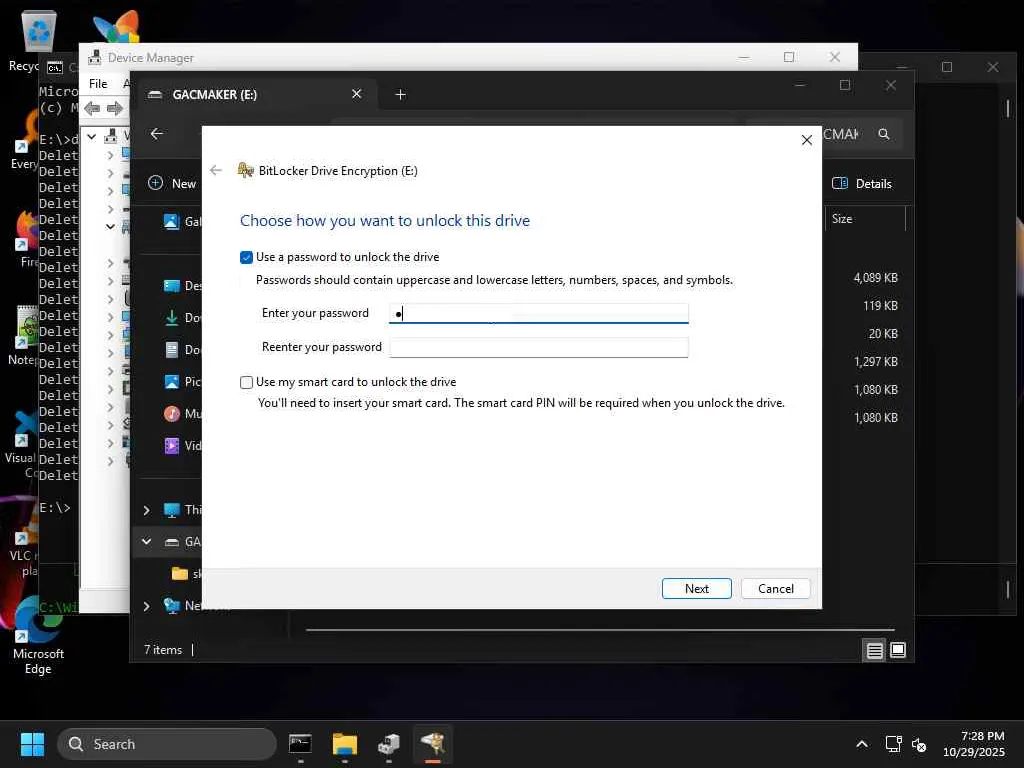Open Device Manager from the taskbar
The height and width of the screenshot is (768, 1024).
tap(389, 744)
